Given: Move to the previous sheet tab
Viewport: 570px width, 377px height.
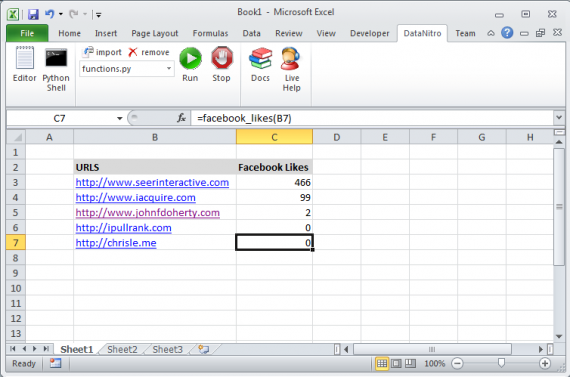Looking at the screenshot, I should tap(24, 349).
